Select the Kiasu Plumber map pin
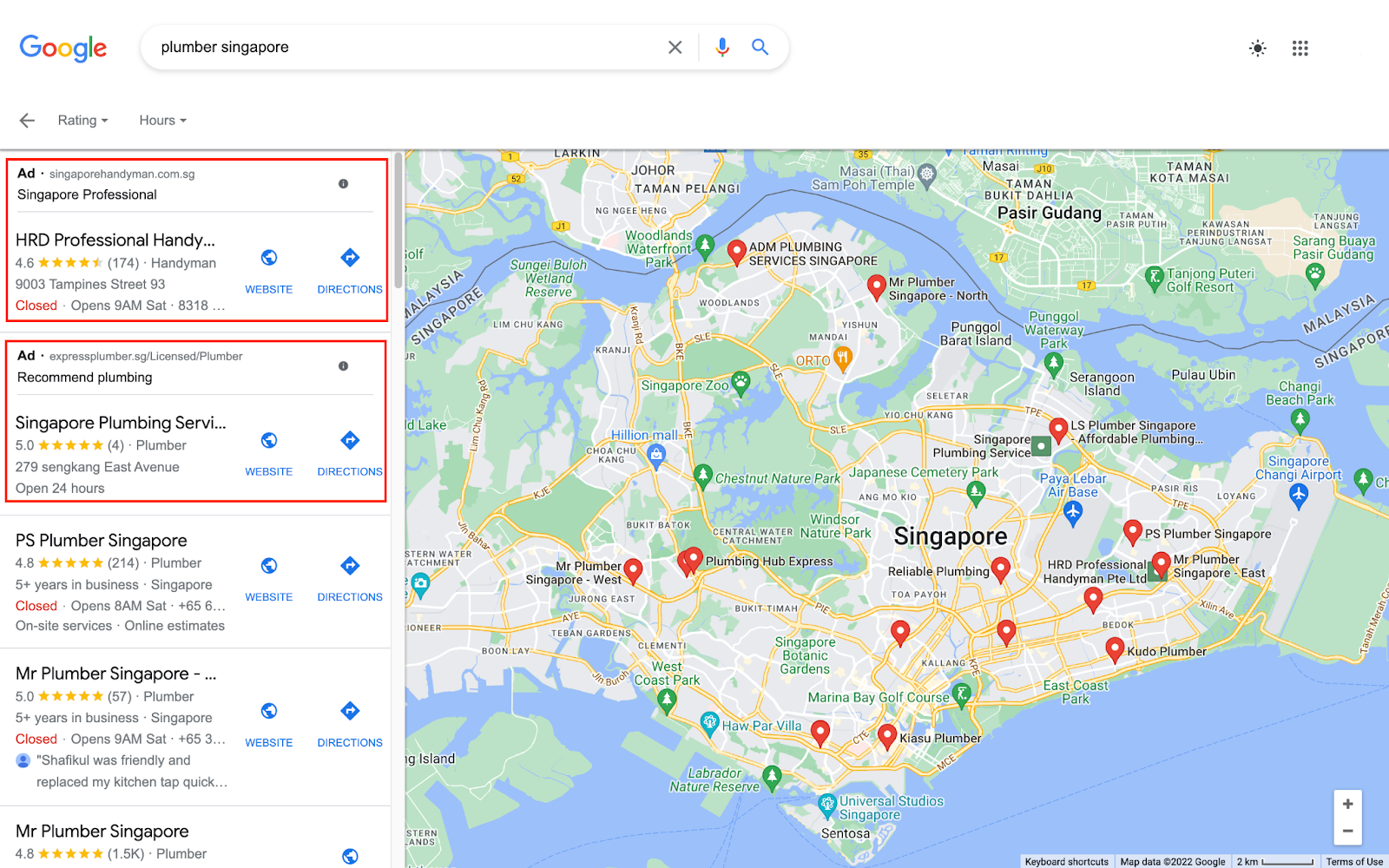This screenshot has width=1389, height=868. (887, 737)
